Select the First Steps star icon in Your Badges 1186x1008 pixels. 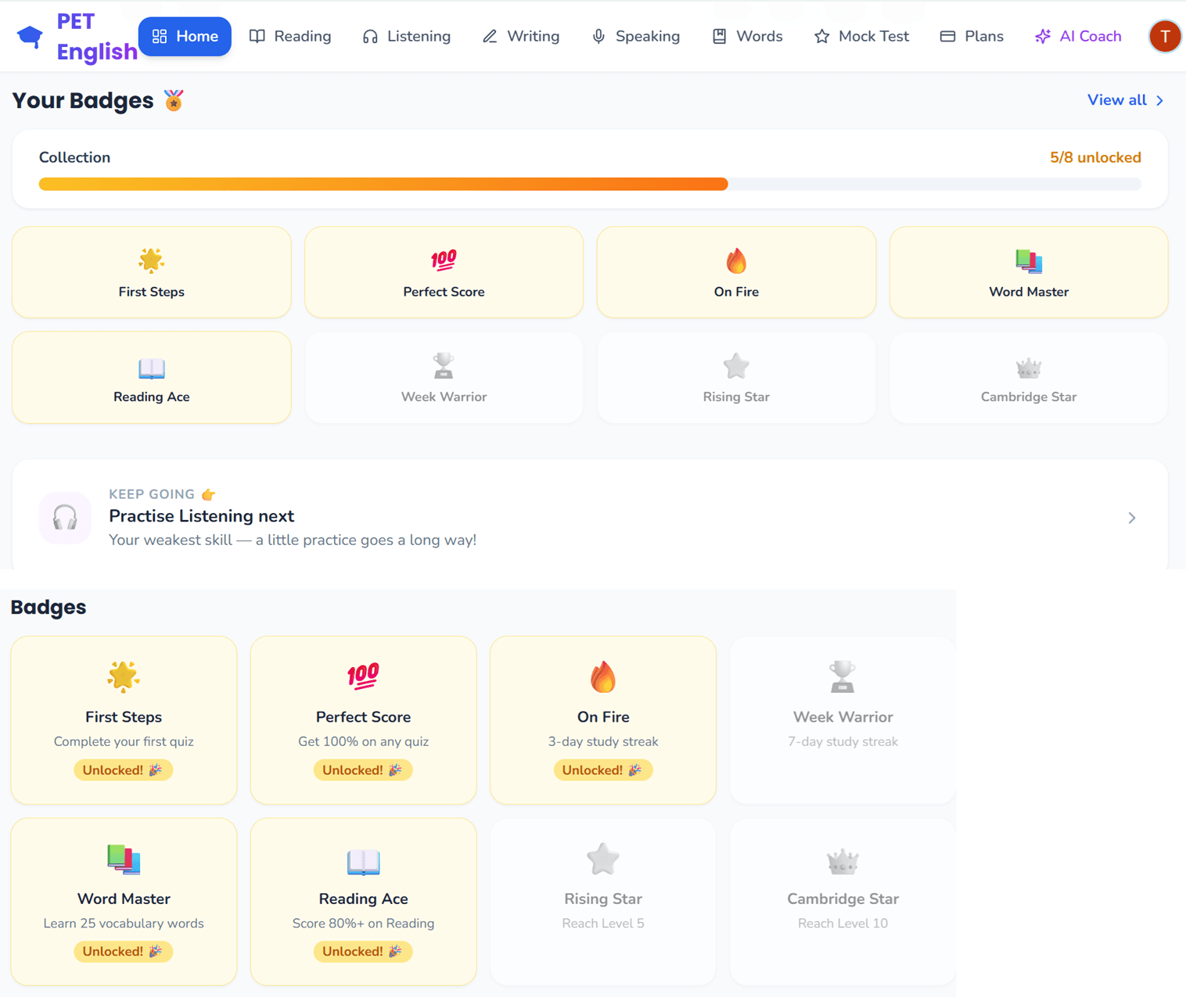tap(151, 260)
